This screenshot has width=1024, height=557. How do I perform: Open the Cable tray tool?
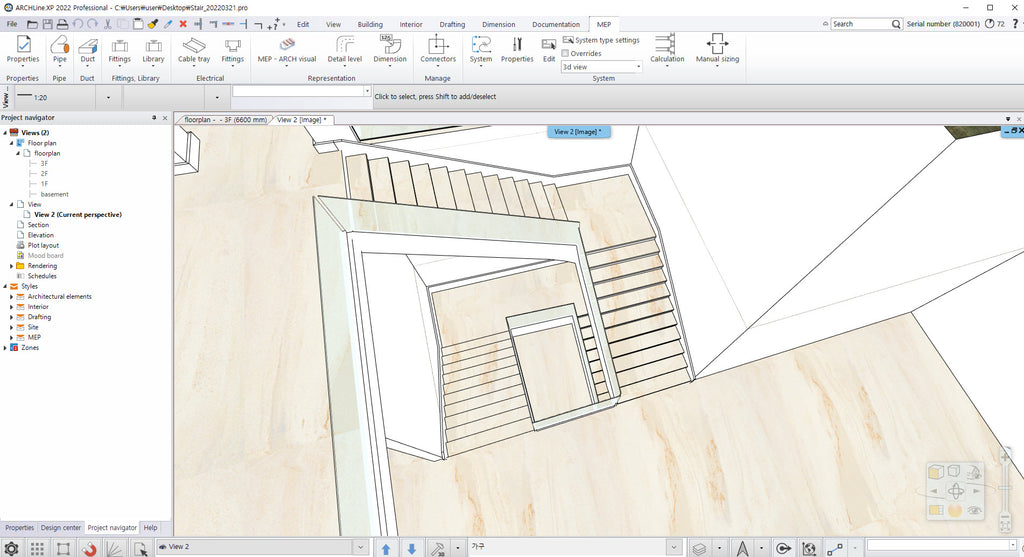click(x=194, y=46)
